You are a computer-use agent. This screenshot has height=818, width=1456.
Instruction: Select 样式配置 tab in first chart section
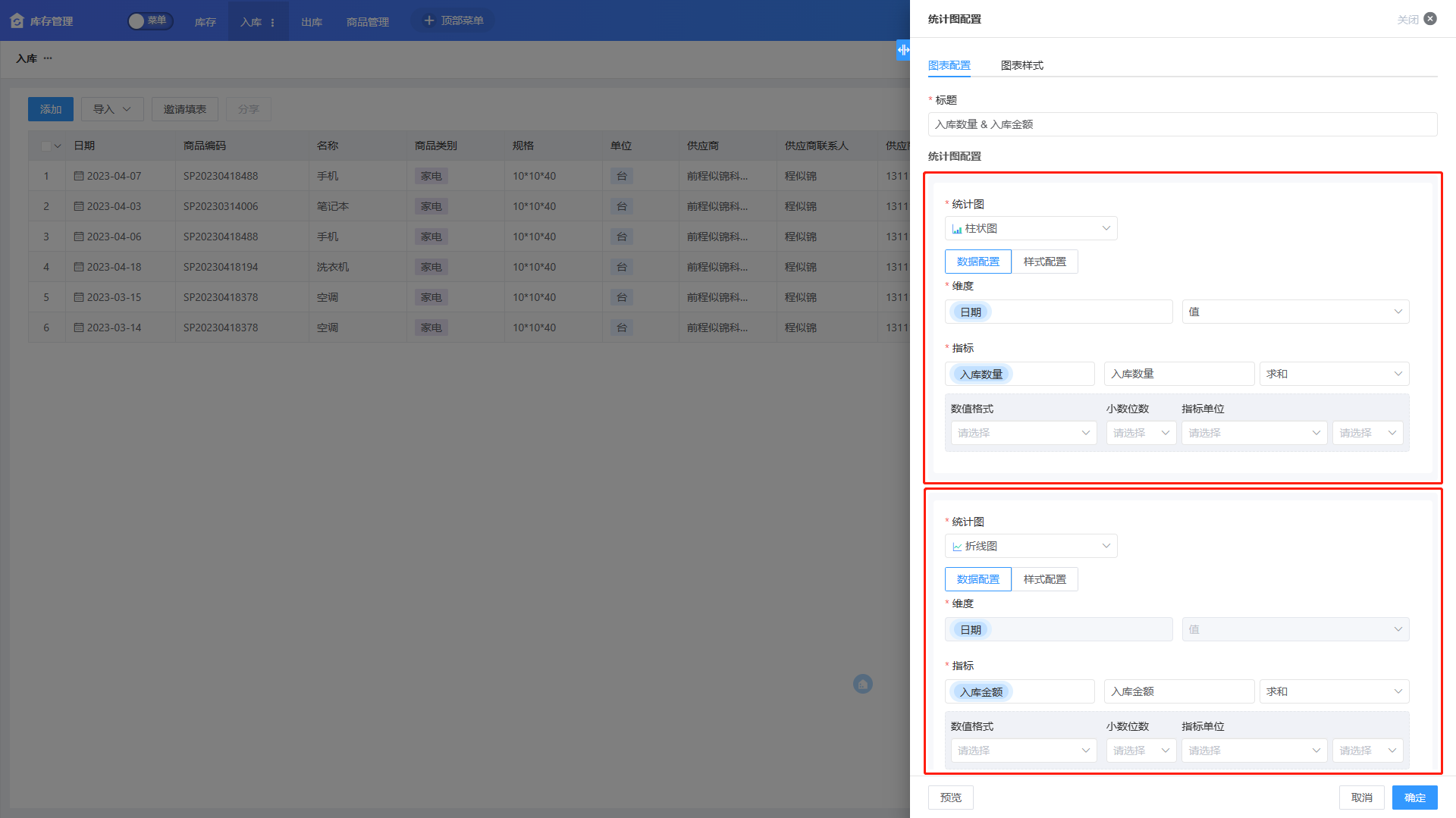[1045, 262]
